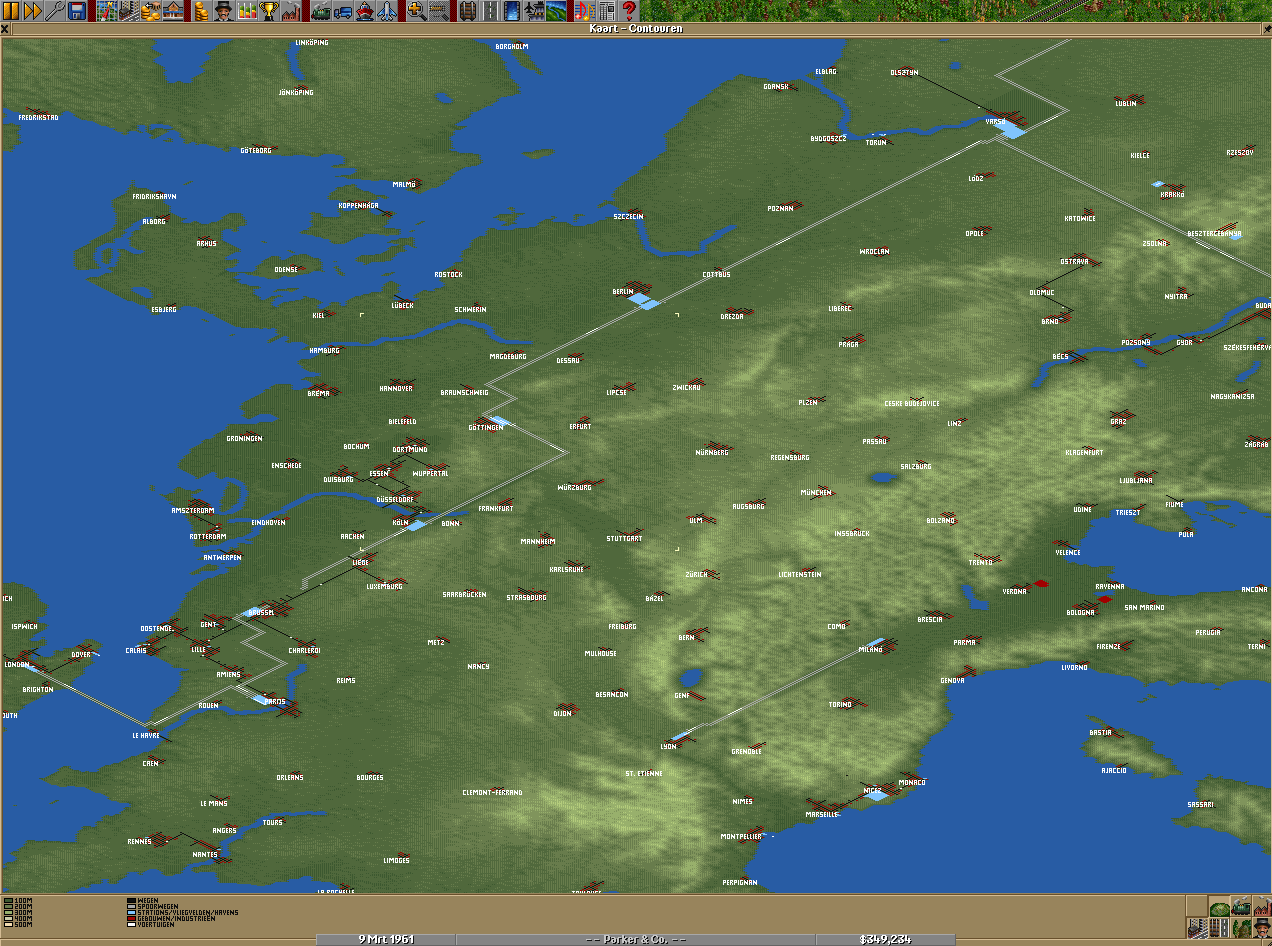Open sound and music notes icon

[x=587, y=12]
